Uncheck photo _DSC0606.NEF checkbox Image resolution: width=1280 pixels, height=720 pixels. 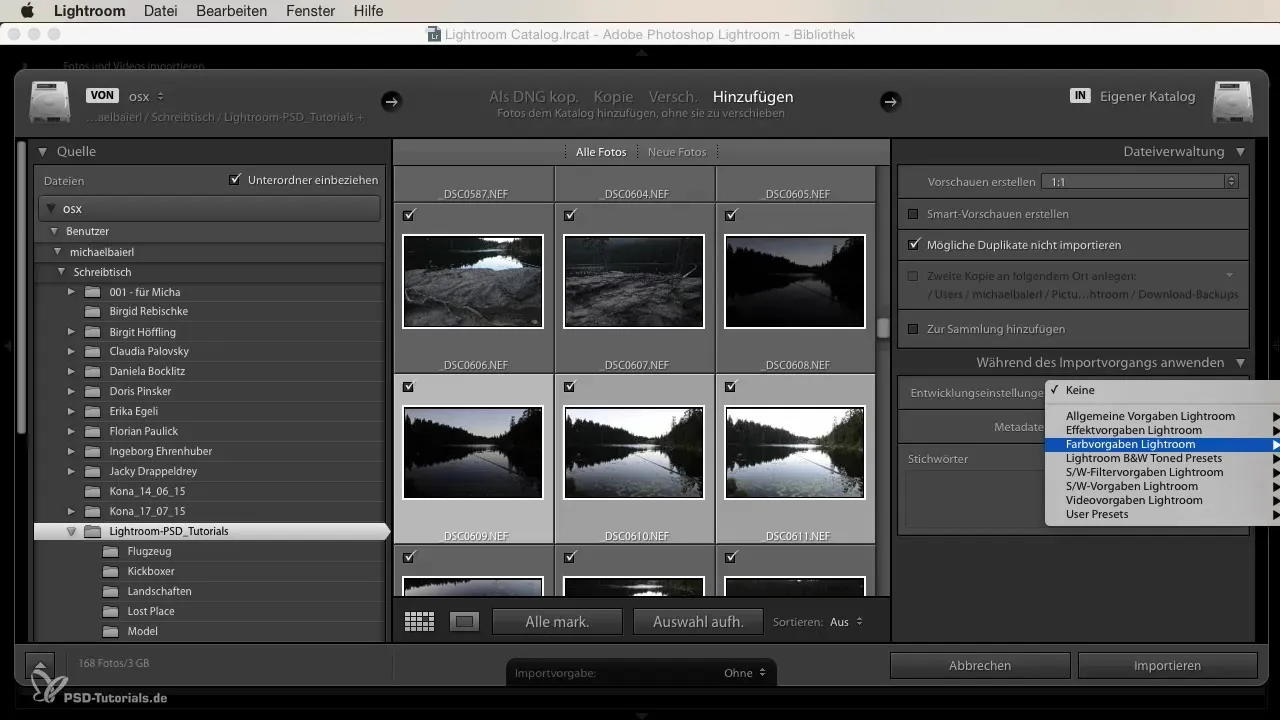pos(408,215)
